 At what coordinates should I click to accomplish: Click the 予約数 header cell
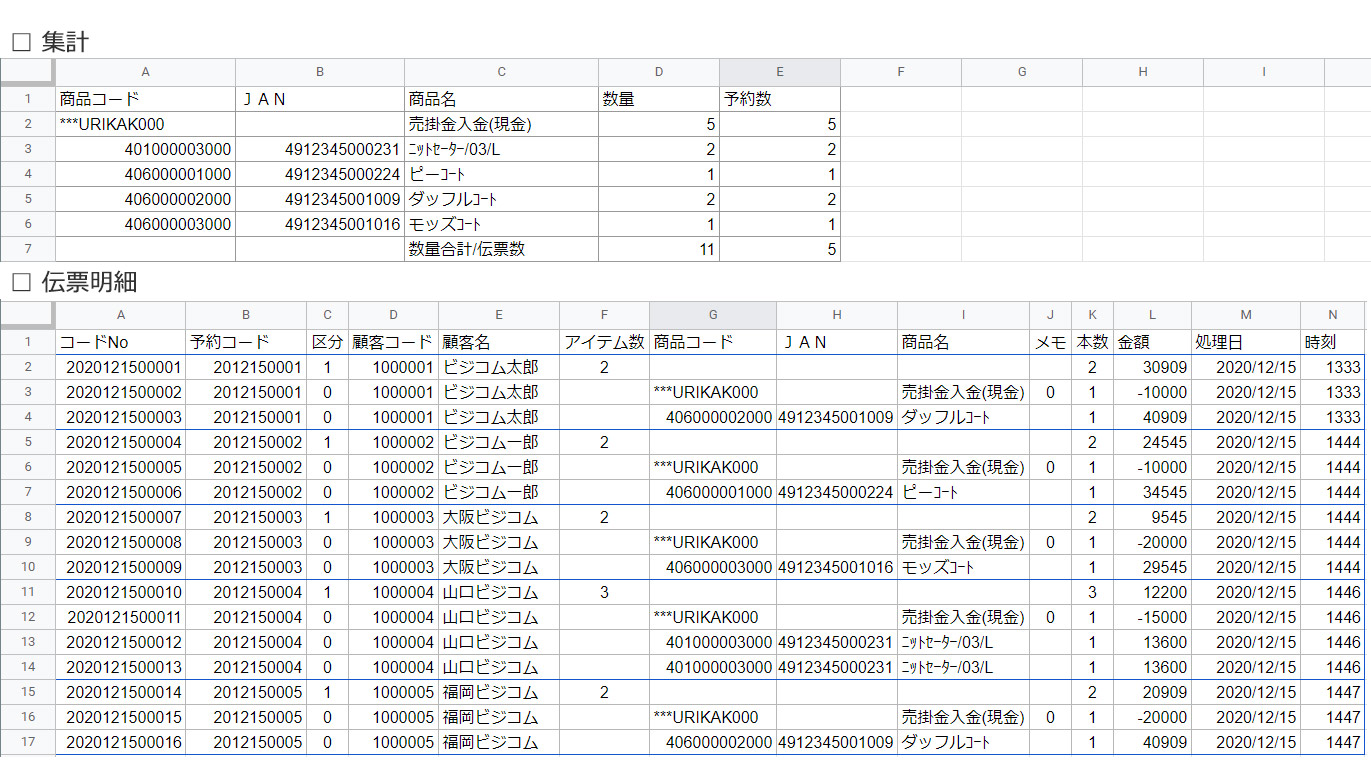coord(779,99)
